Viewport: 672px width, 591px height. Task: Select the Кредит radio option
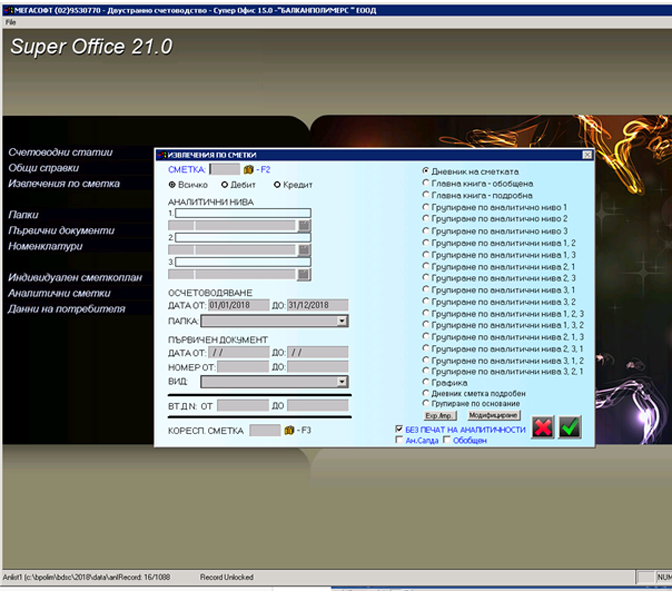277,185
